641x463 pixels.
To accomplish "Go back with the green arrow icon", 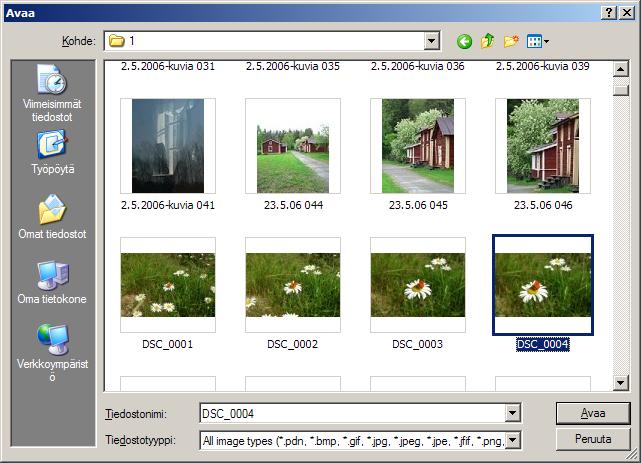I will click(464, 41).
